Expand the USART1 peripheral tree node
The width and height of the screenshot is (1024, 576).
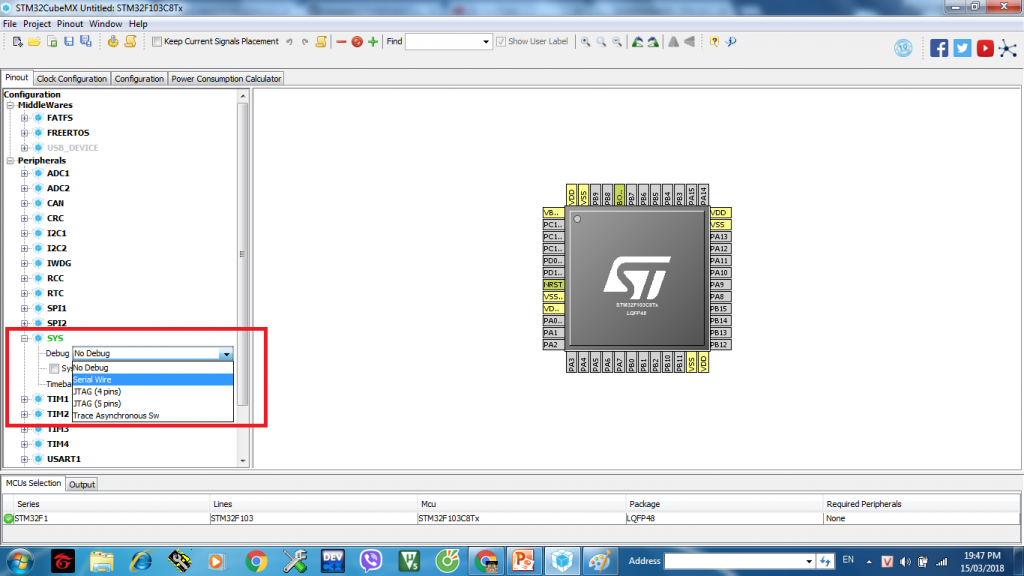coord(22,459)
